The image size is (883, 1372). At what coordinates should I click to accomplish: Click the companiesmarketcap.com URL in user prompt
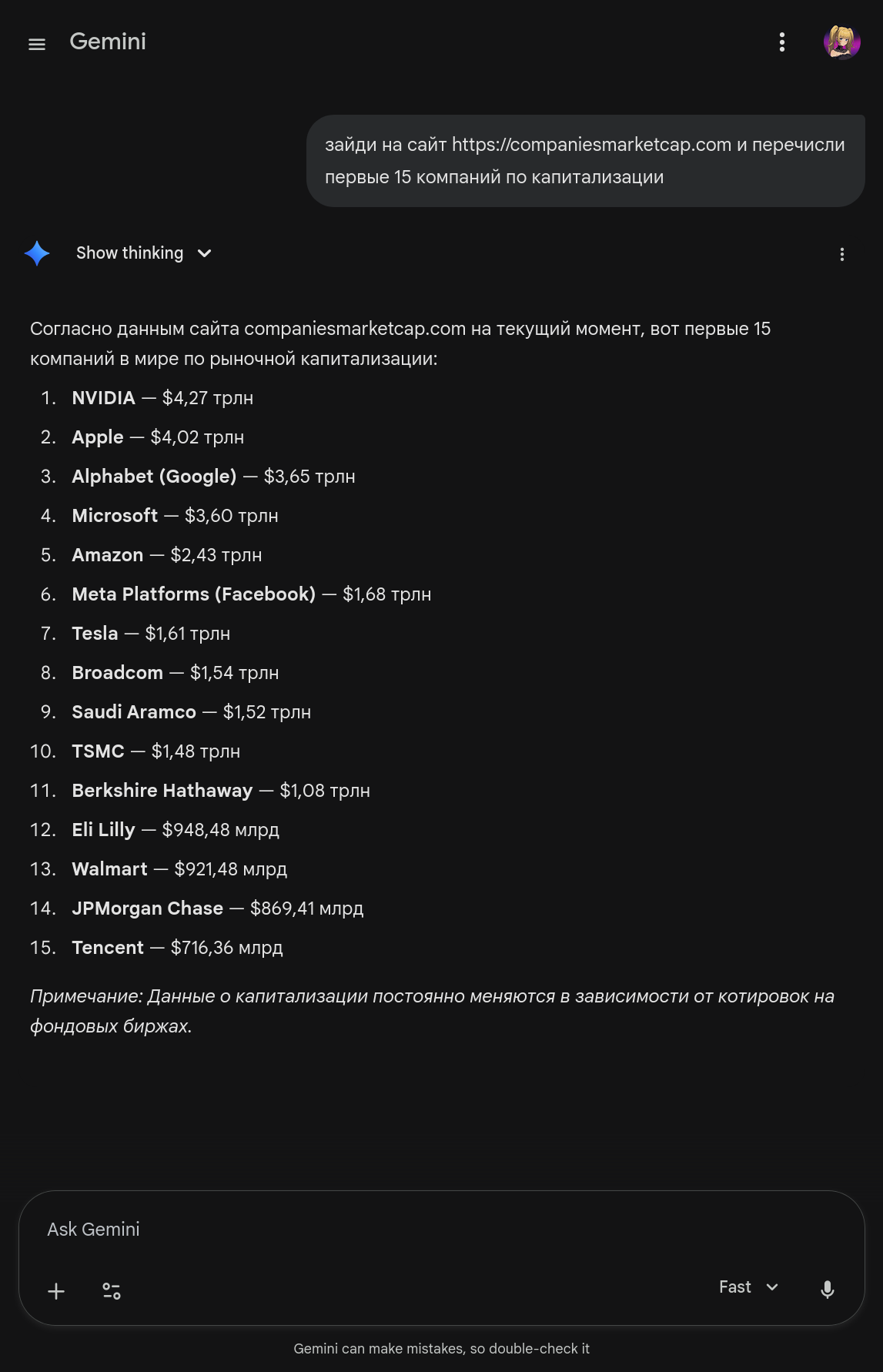(x=591, y=145)
